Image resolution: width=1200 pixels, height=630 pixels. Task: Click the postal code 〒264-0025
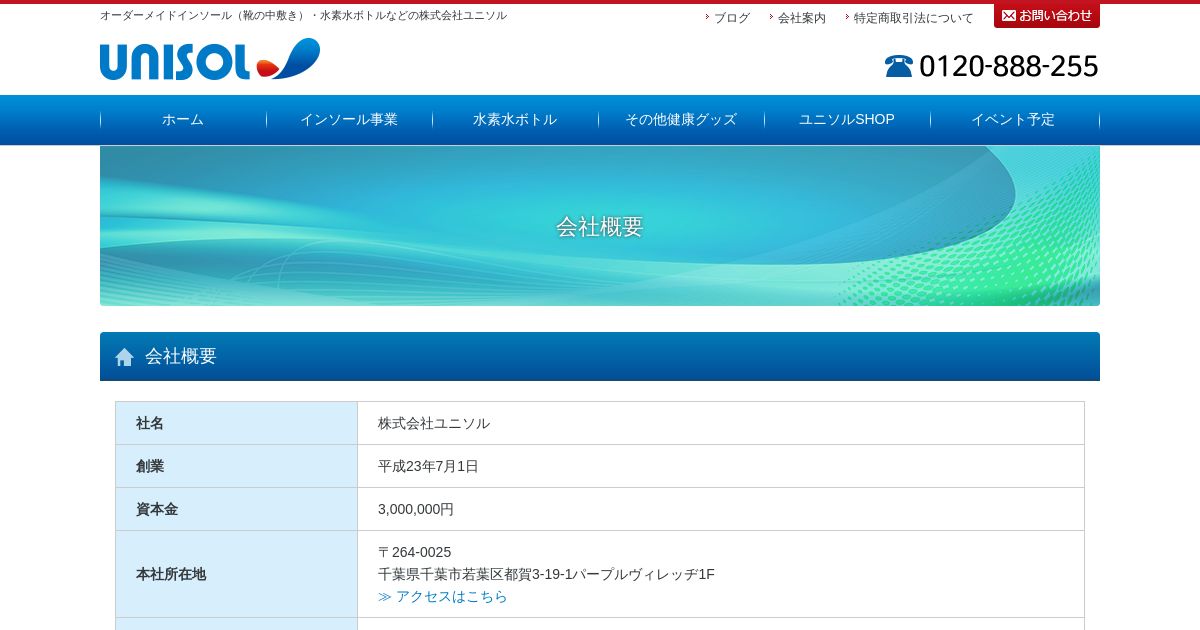(415, 552)
